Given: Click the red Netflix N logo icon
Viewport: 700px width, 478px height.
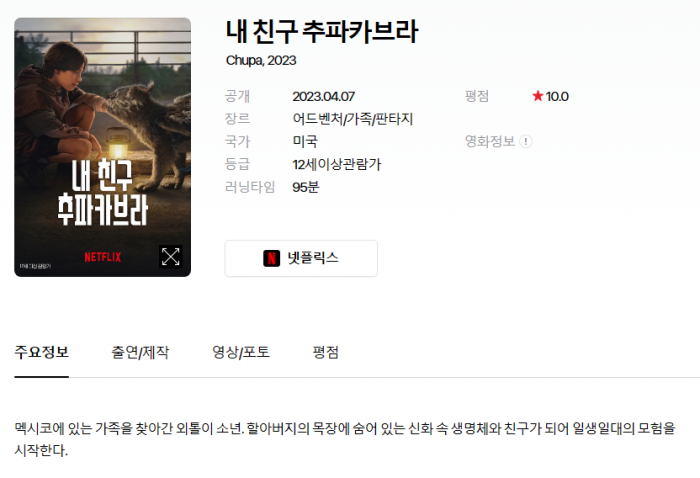Looking at the screenshot, I should (x=271, y=258).
